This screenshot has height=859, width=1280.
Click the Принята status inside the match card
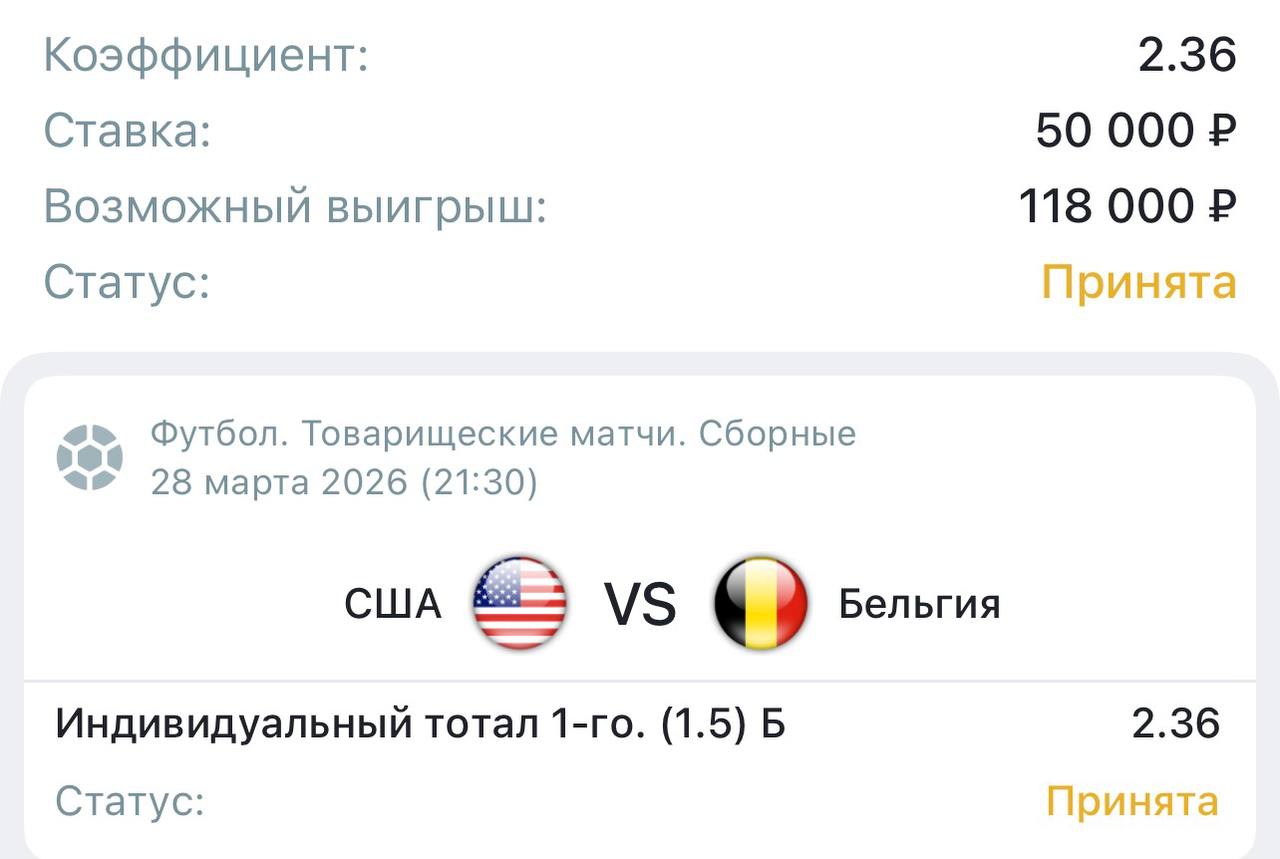click(x=1132, y=801)
